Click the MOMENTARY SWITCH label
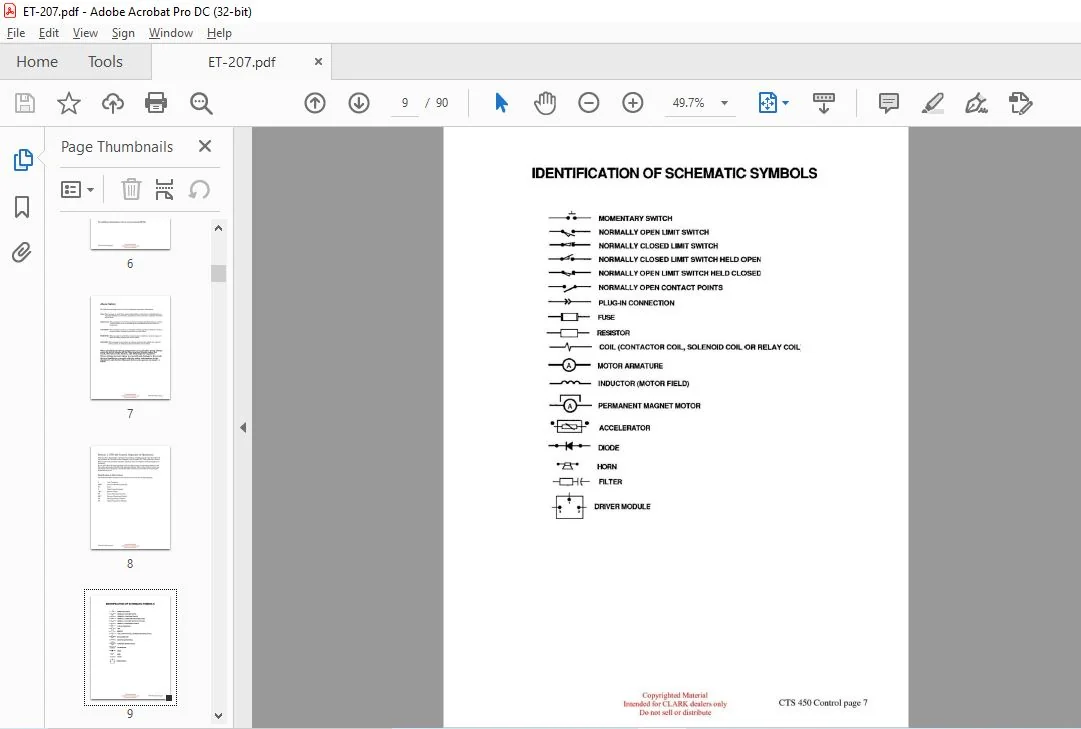This screenshot has height=729, width=1081. pyautogui.click(x=635, y=218)
